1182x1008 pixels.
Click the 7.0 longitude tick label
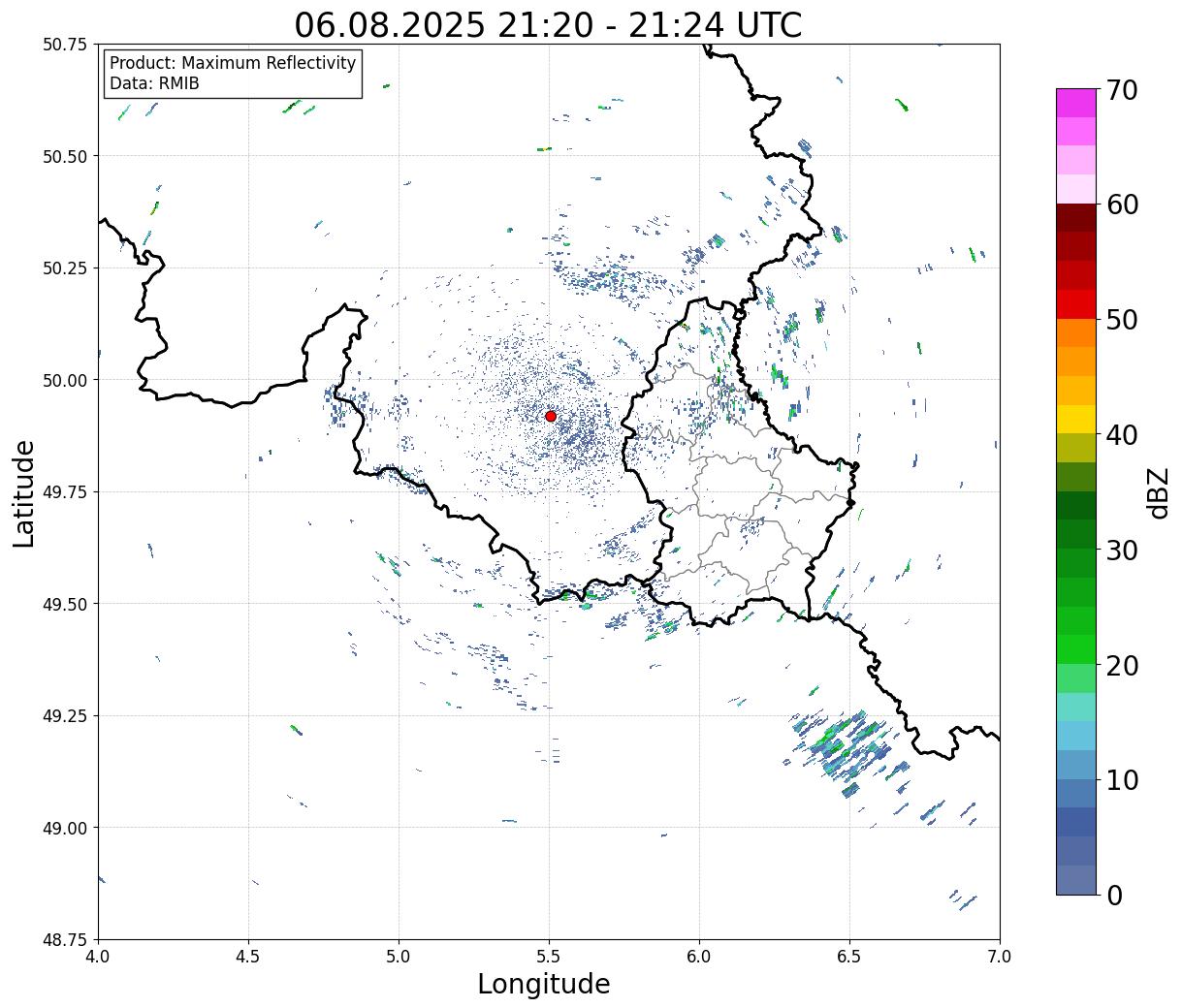(1000, 957)
